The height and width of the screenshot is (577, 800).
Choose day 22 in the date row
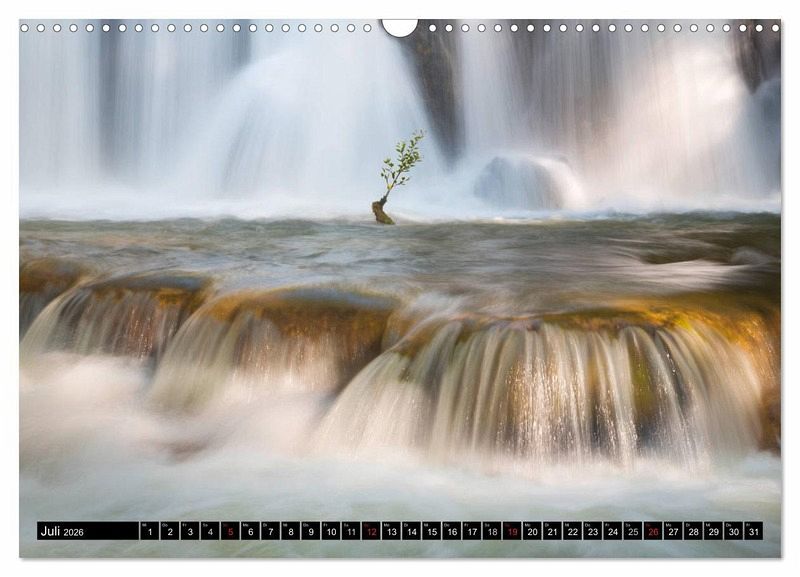pyautogui.click(x=572, y=531)
